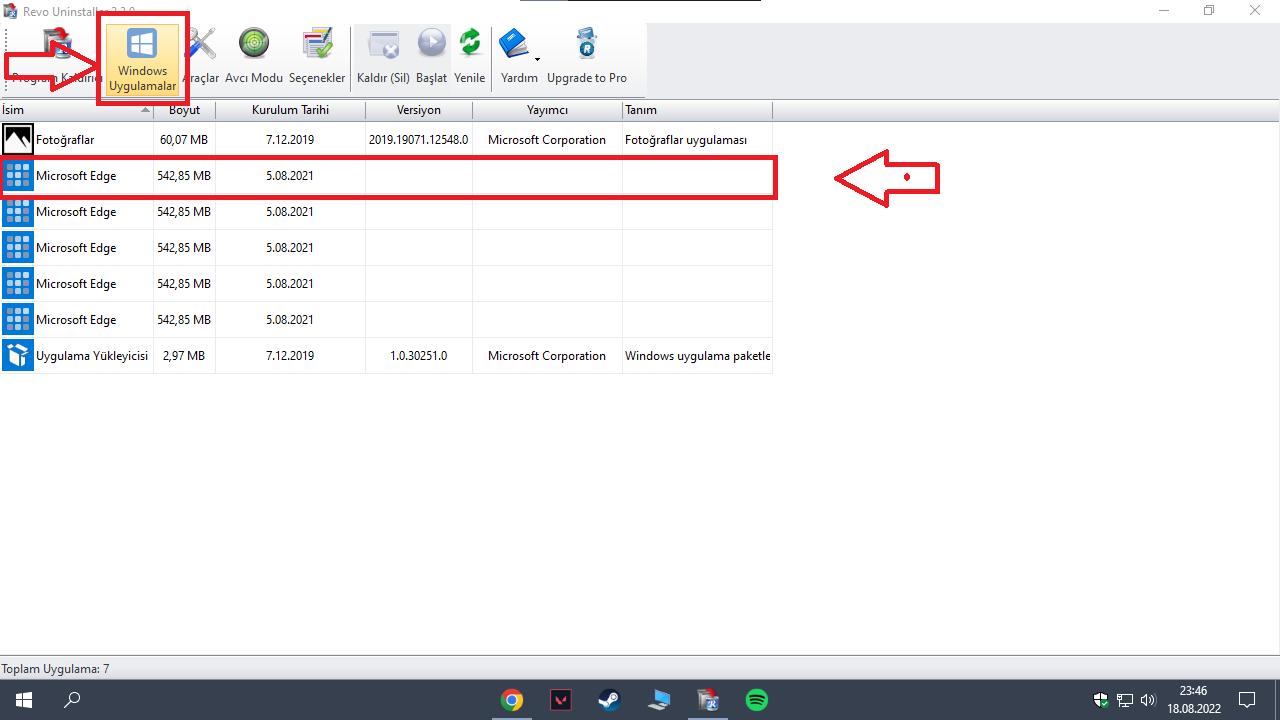
Task: Open the computer monitor taskbar app
Action: (659, 700)
